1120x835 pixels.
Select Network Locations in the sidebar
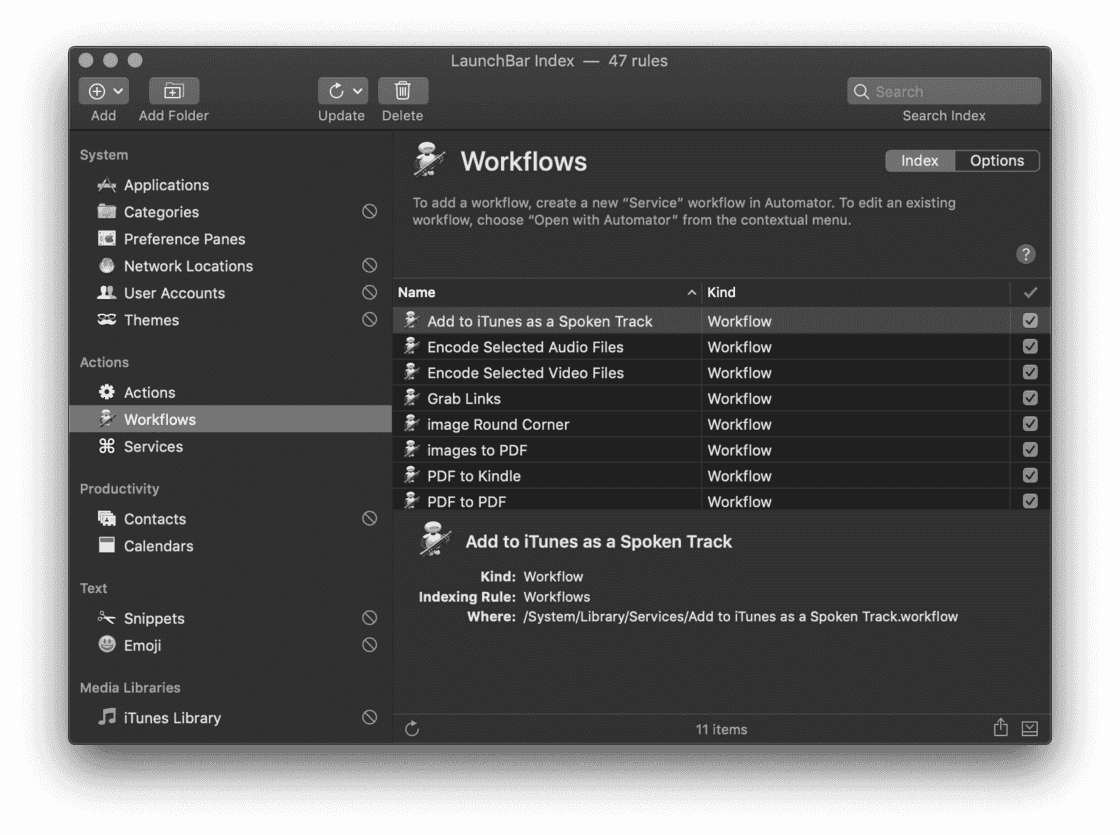[x=230, y=266]
